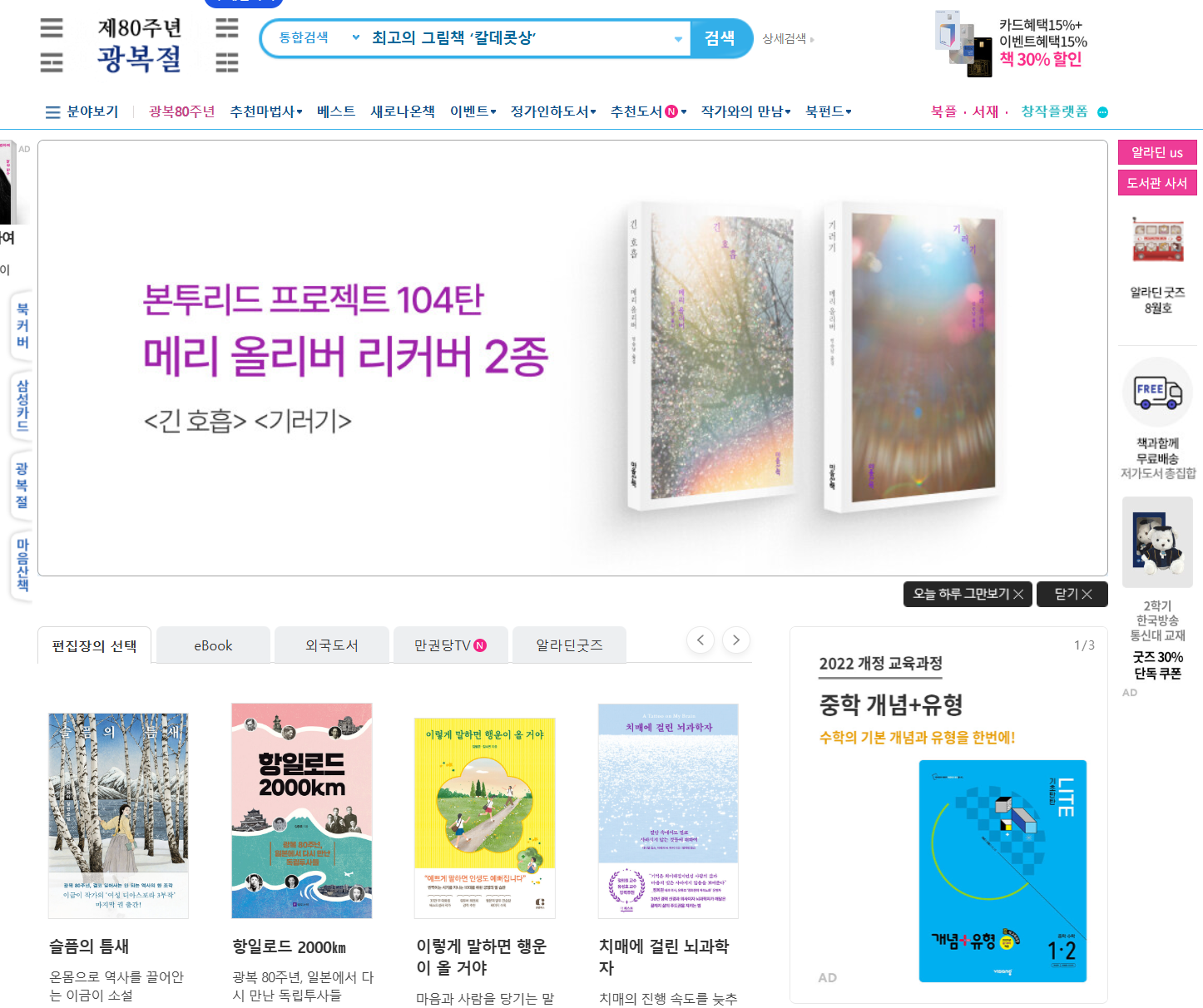
Task: Expand the 추천마법사 menu
Action: [266, 111]
